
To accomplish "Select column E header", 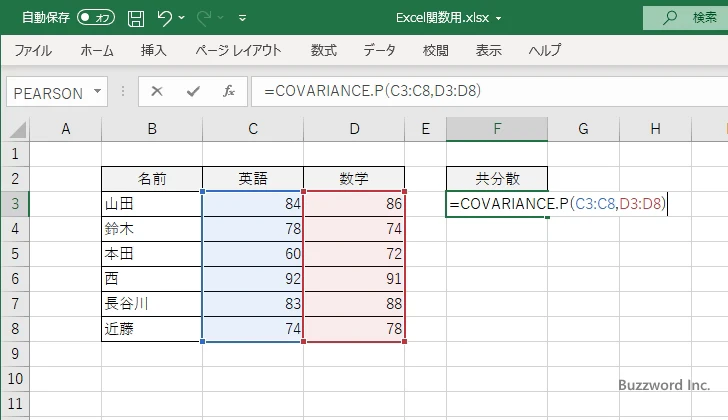I will click(x=425, y=129).
